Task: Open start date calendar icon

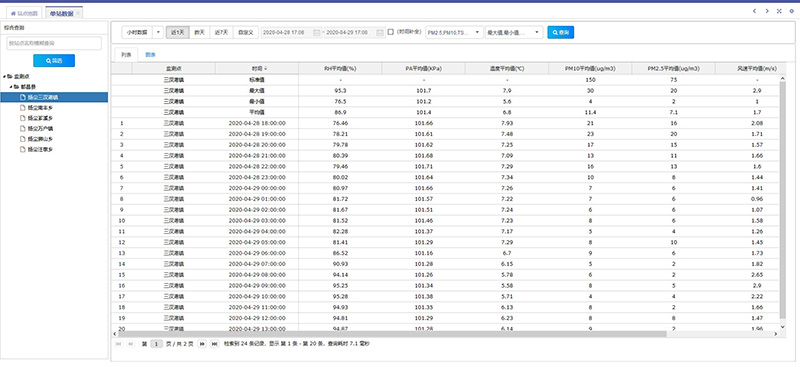Action: click(316, 32)
